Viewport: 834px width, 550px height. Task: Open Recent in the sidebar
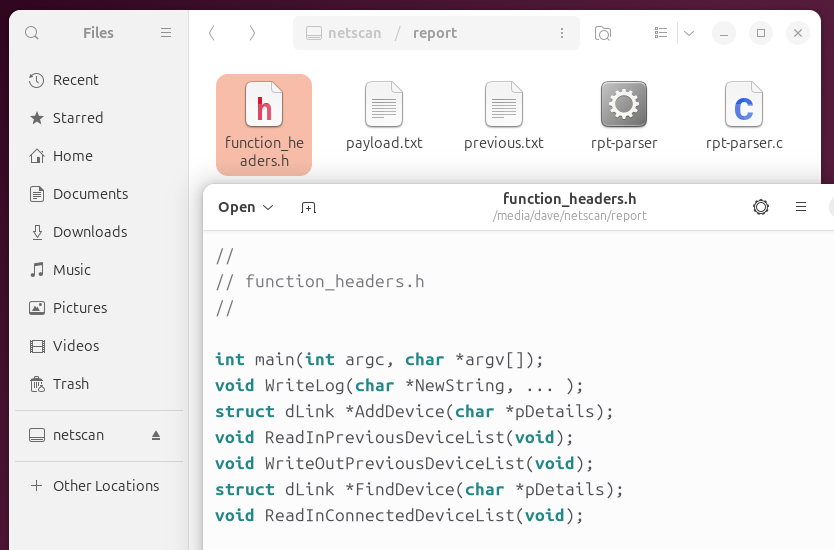coord(99,80)
